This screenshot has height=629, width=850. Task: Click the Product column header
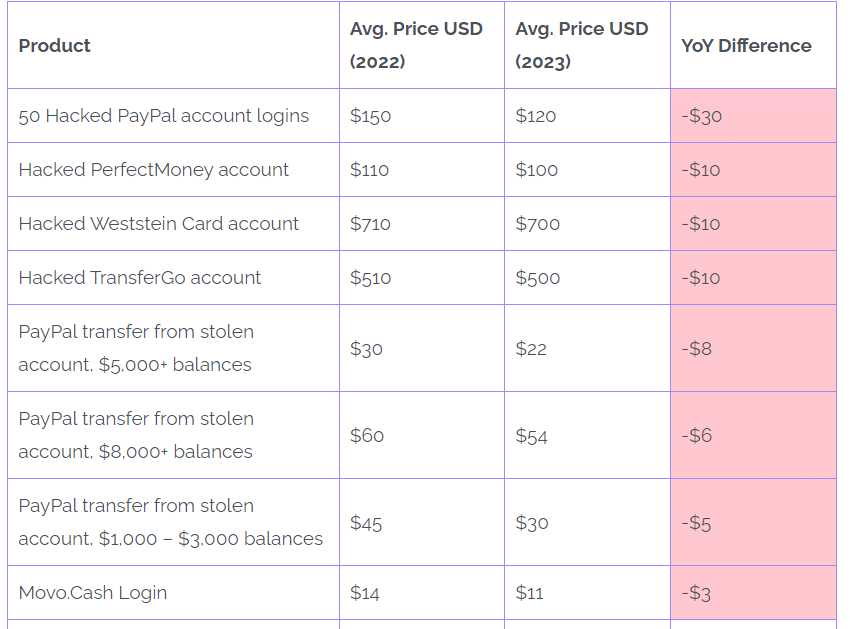(x=54, y=46)
